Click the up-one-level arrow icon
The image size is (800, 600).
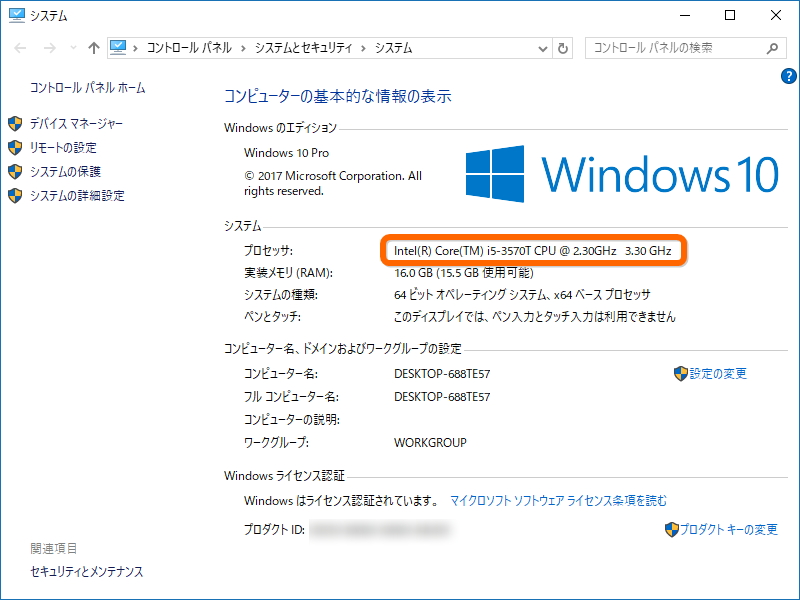(x=93, y=47)
